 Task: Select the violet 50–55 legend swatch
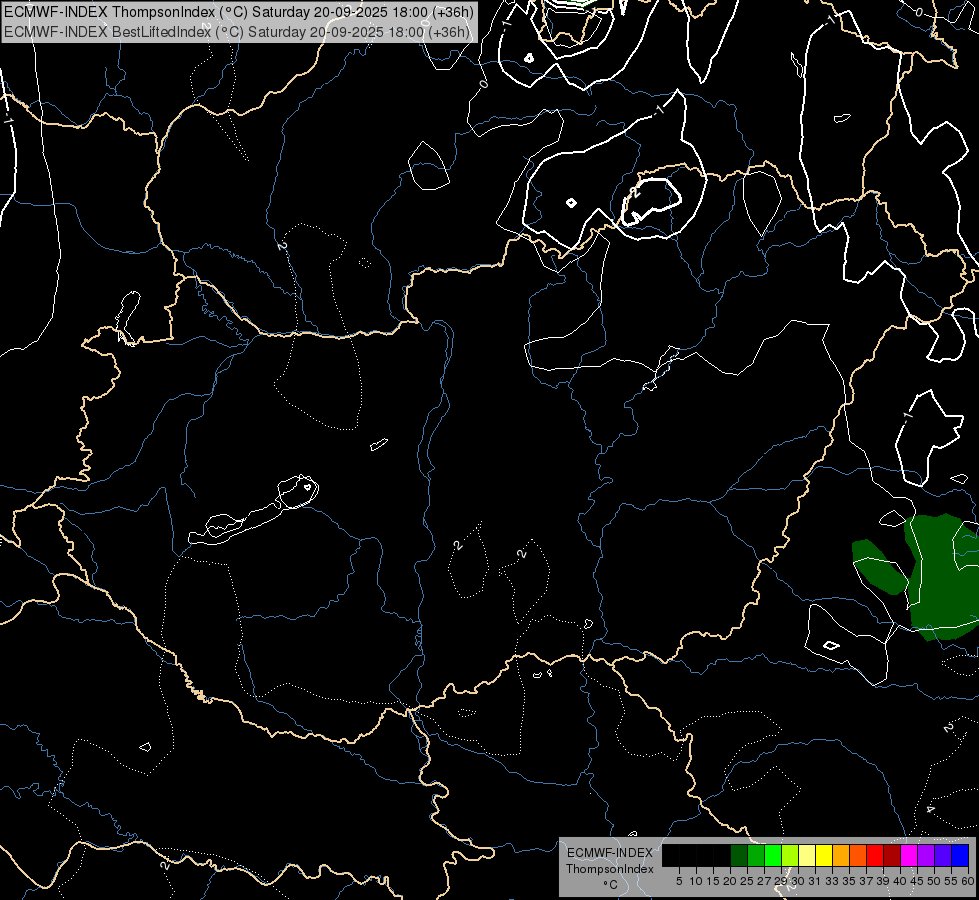[943, 855]
